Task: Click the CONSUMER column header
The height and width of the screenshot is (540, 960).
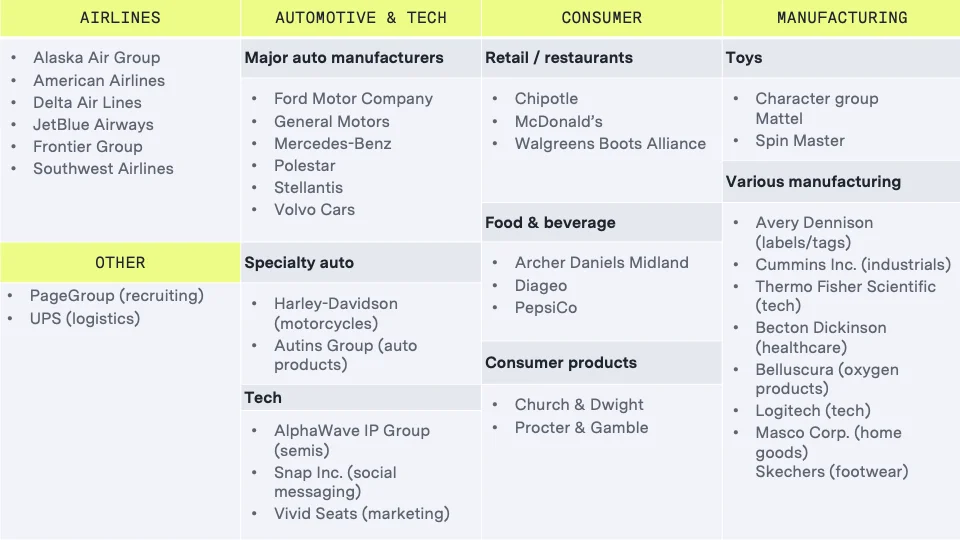Action: (x=601, y=18)
